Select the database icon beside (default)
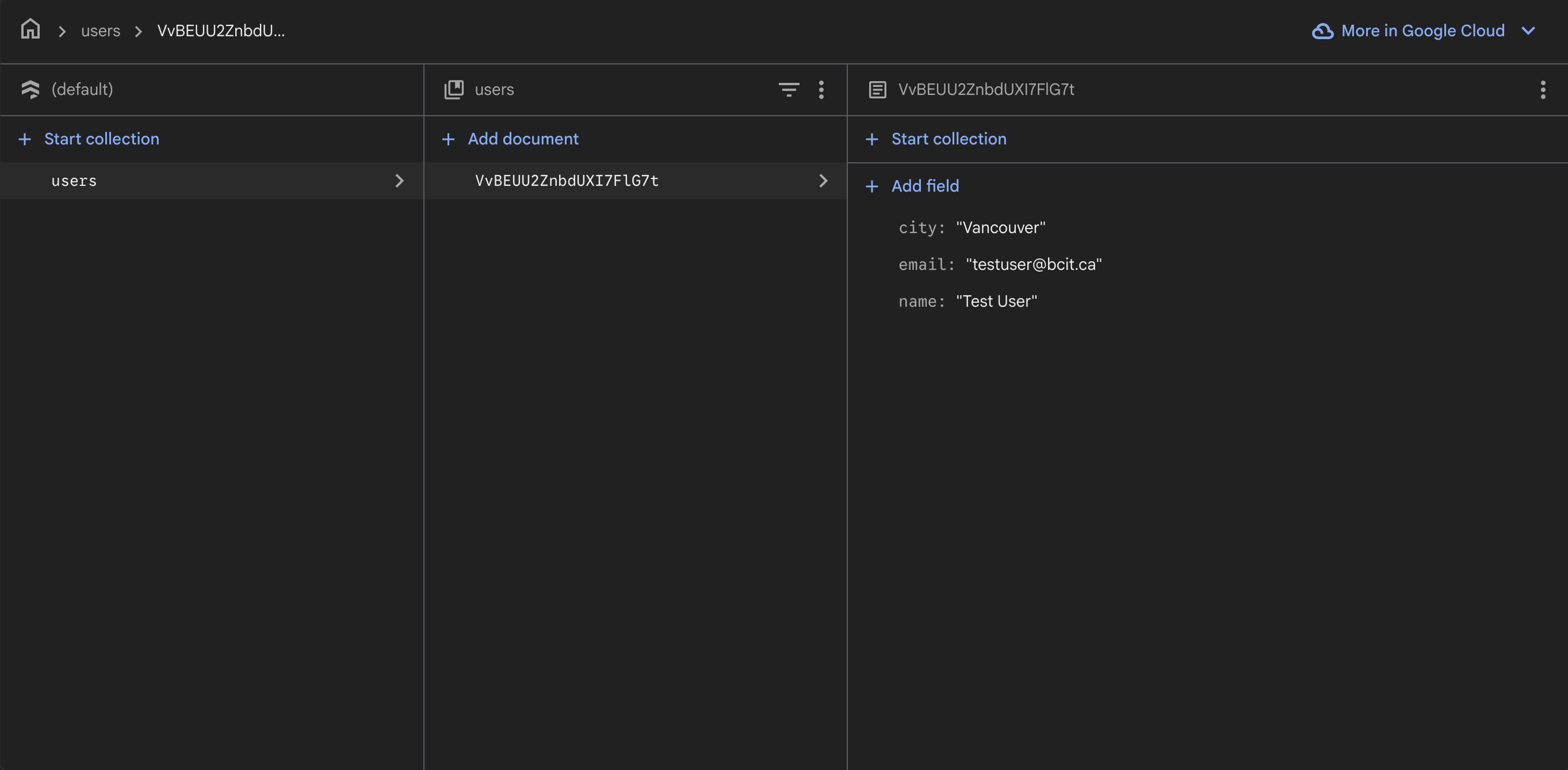Image resolution: width=1568 pixels, height=770 pixels. click(30, 89)
